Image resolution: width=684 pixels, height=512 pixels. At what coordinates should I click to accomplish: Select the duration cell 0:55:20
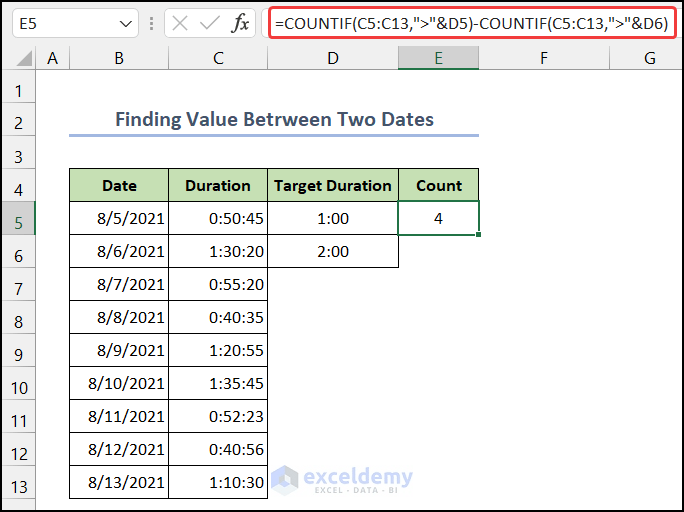click(218, 284)
